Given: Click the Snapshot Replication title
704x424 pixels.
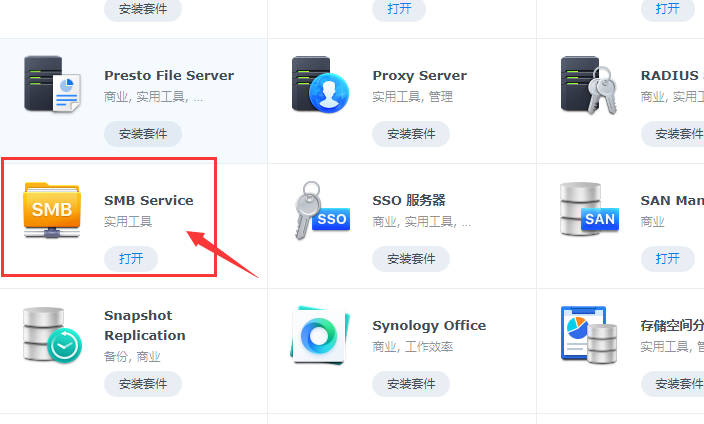Looking at the screenshot, I should point(145,325).
